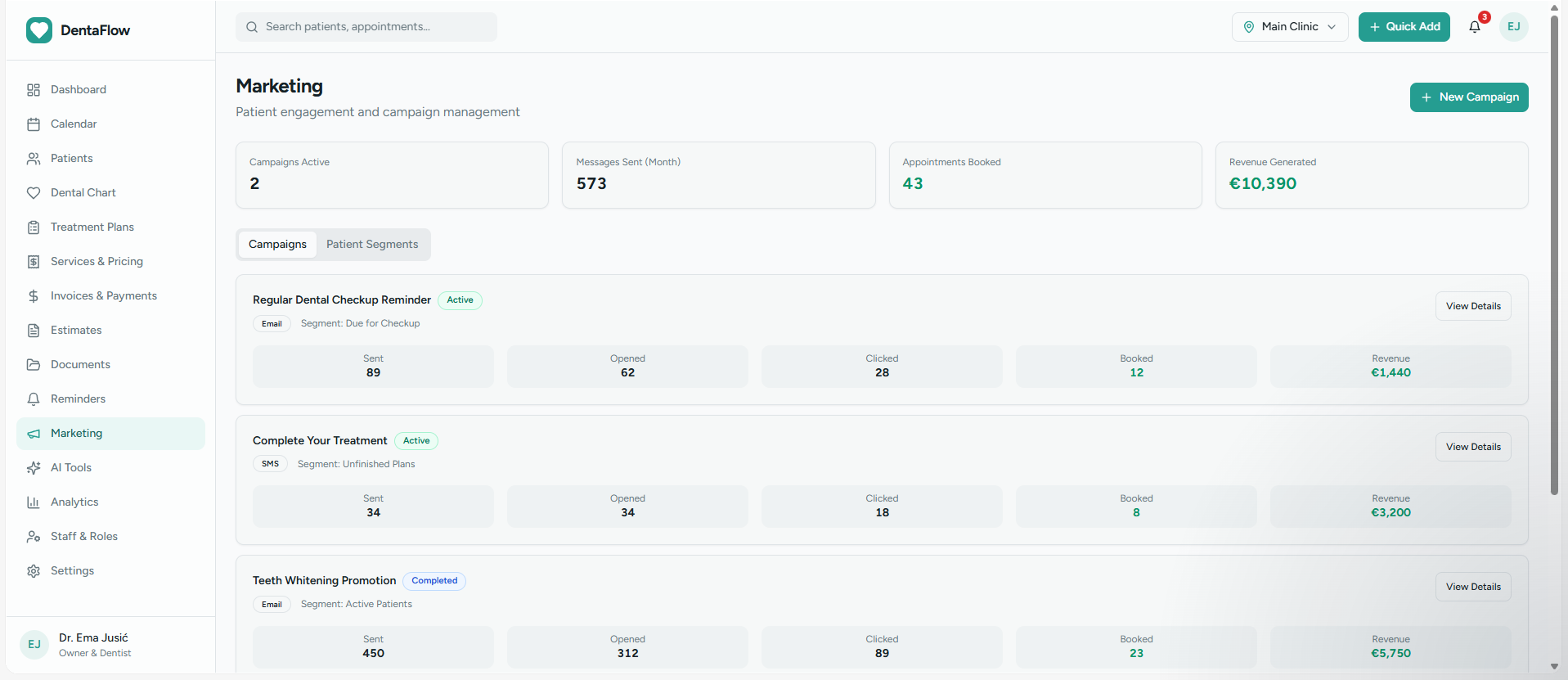The height and width of the screenshot is (680, 1568).
Task: Click the Campaigns Active stat card
Action: [x=392, y=175]
